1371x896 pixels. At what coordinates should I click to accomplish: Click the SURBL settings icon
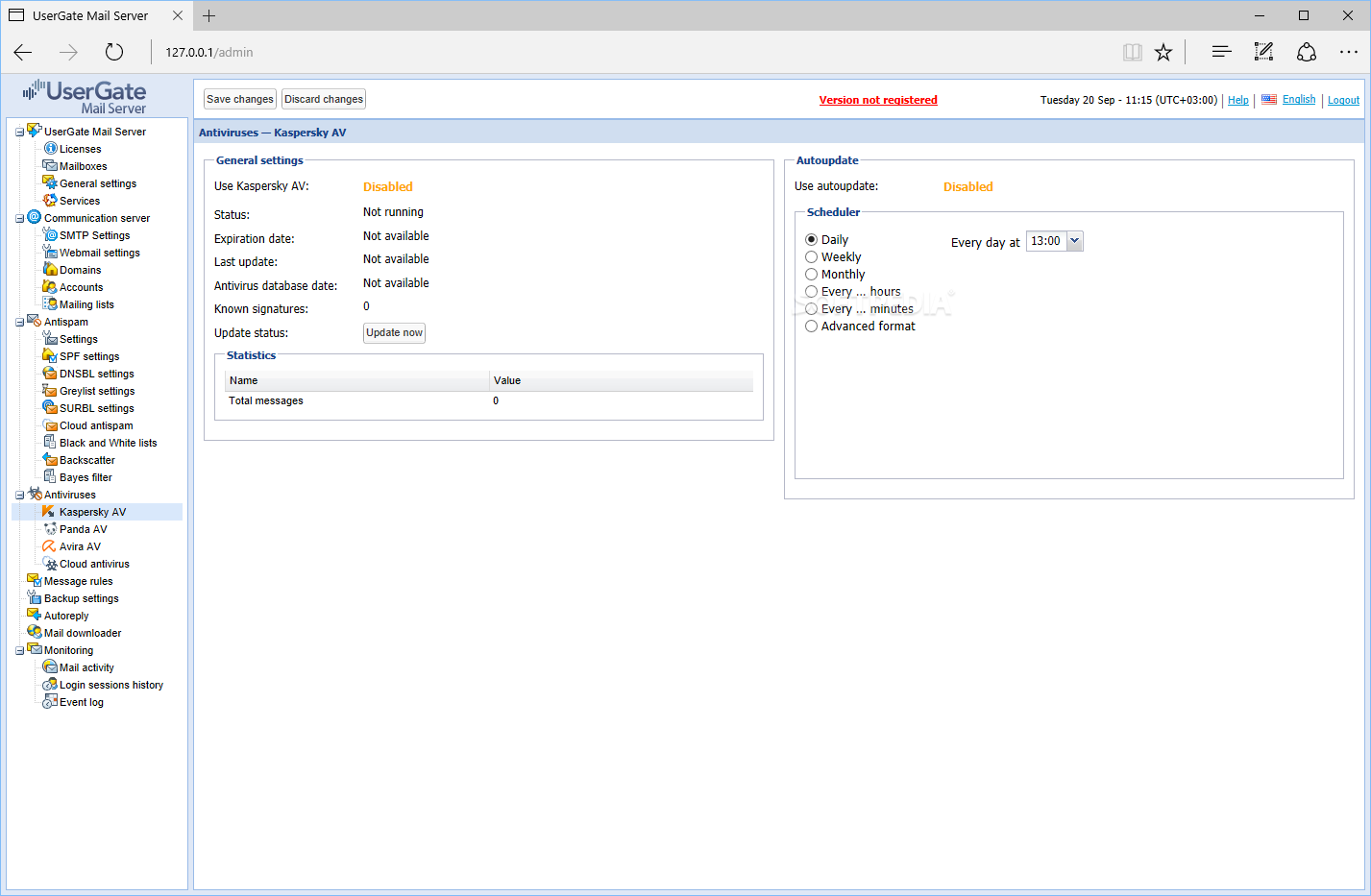point(50,408)
